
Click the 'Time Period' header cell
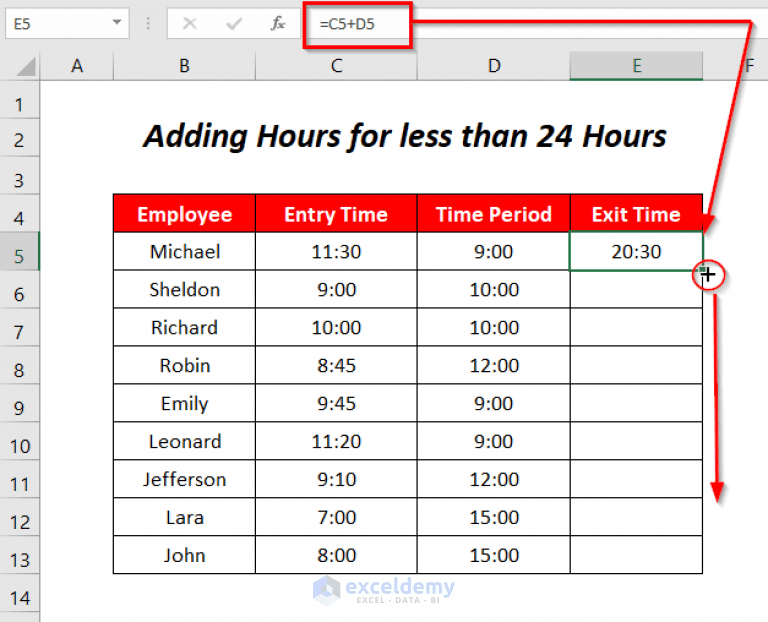click(x=494, y=214)
